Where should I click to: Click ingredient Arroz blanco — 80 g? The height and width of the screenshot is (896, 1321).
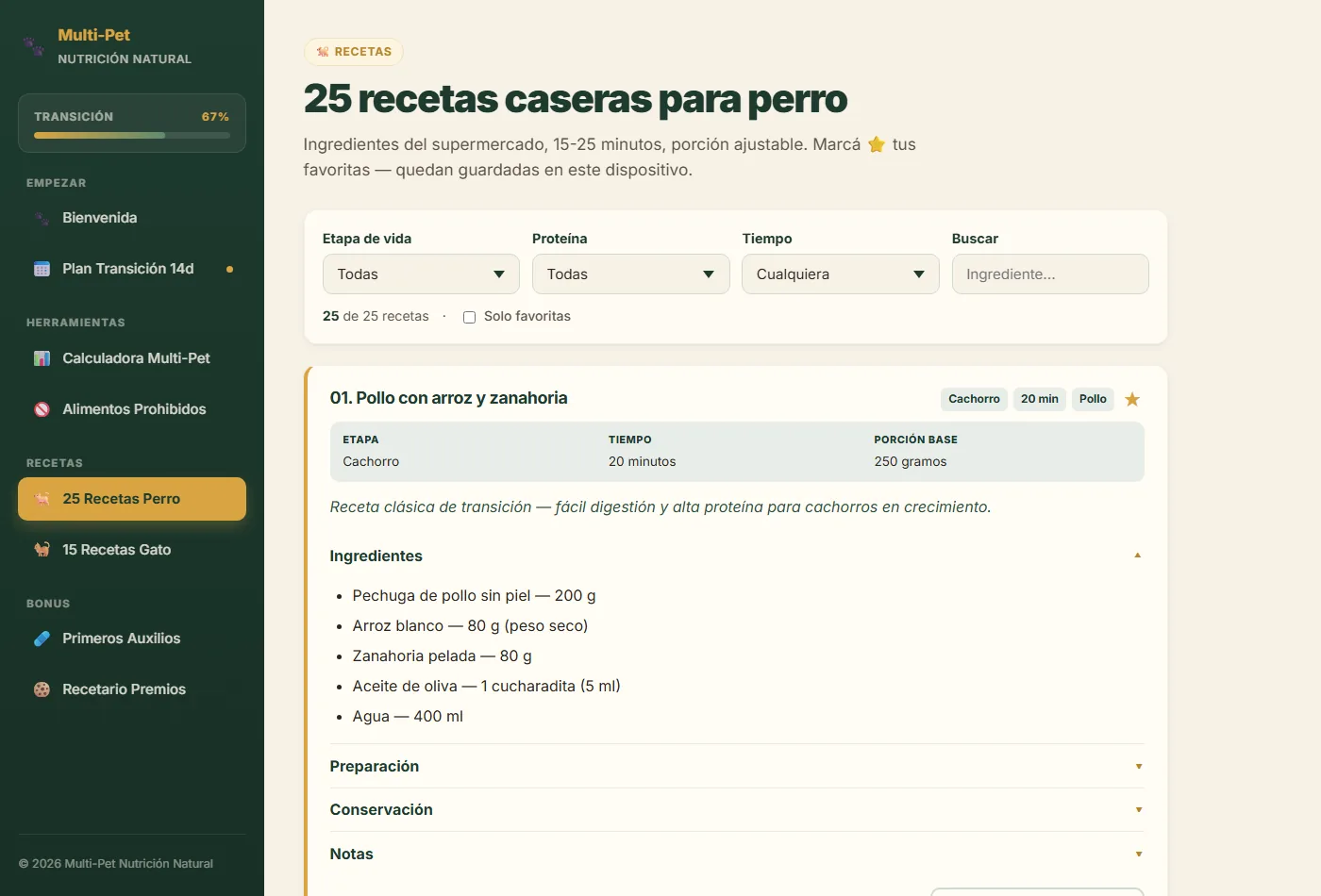(470, 625)
